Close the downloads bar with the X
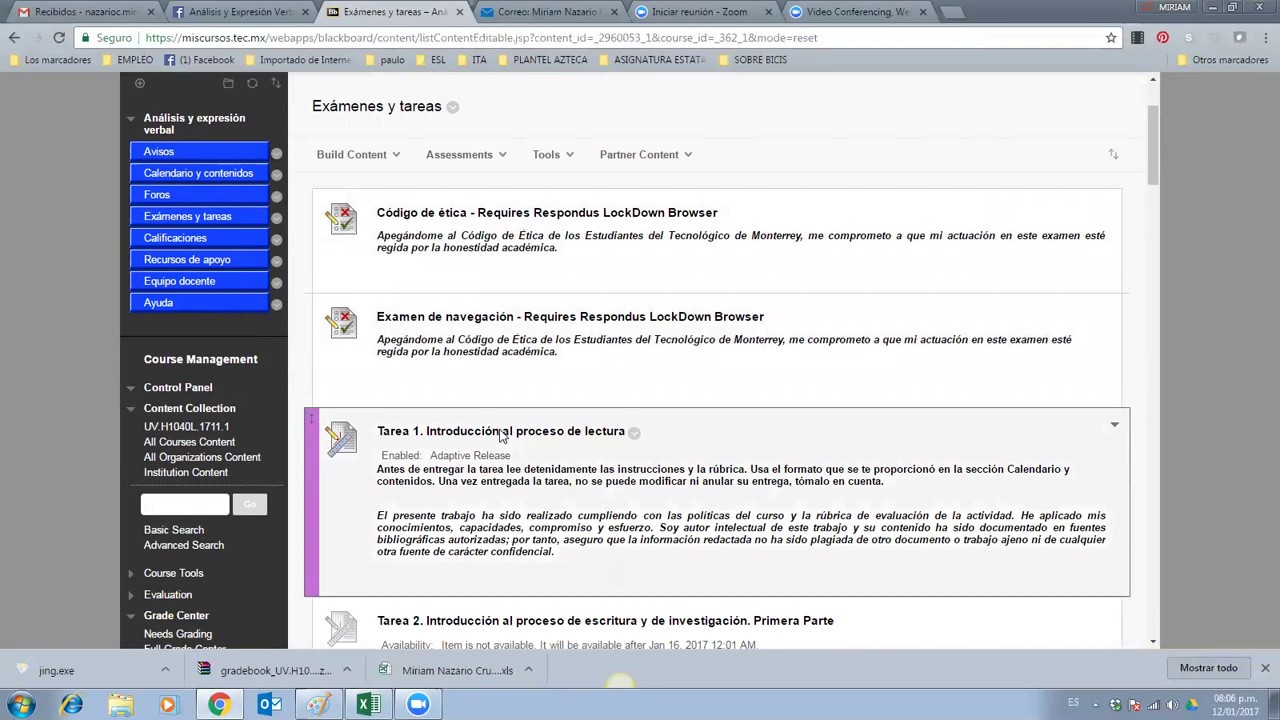This screenshot has height=720, width=1280. pyautogui.click(x=1265, y=668)
